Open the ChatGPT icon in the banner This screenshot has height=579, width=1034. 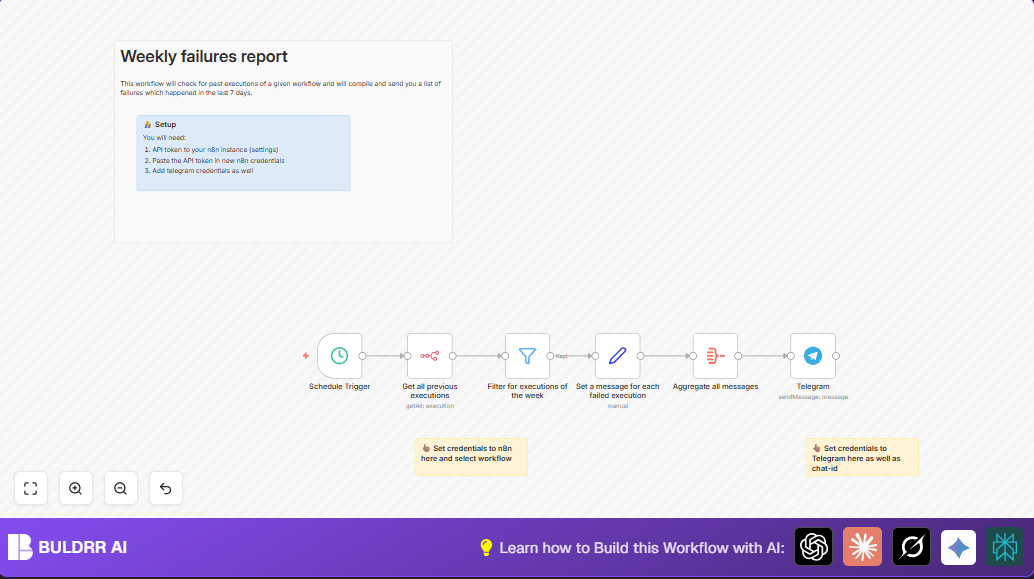(x=813, y=547)
